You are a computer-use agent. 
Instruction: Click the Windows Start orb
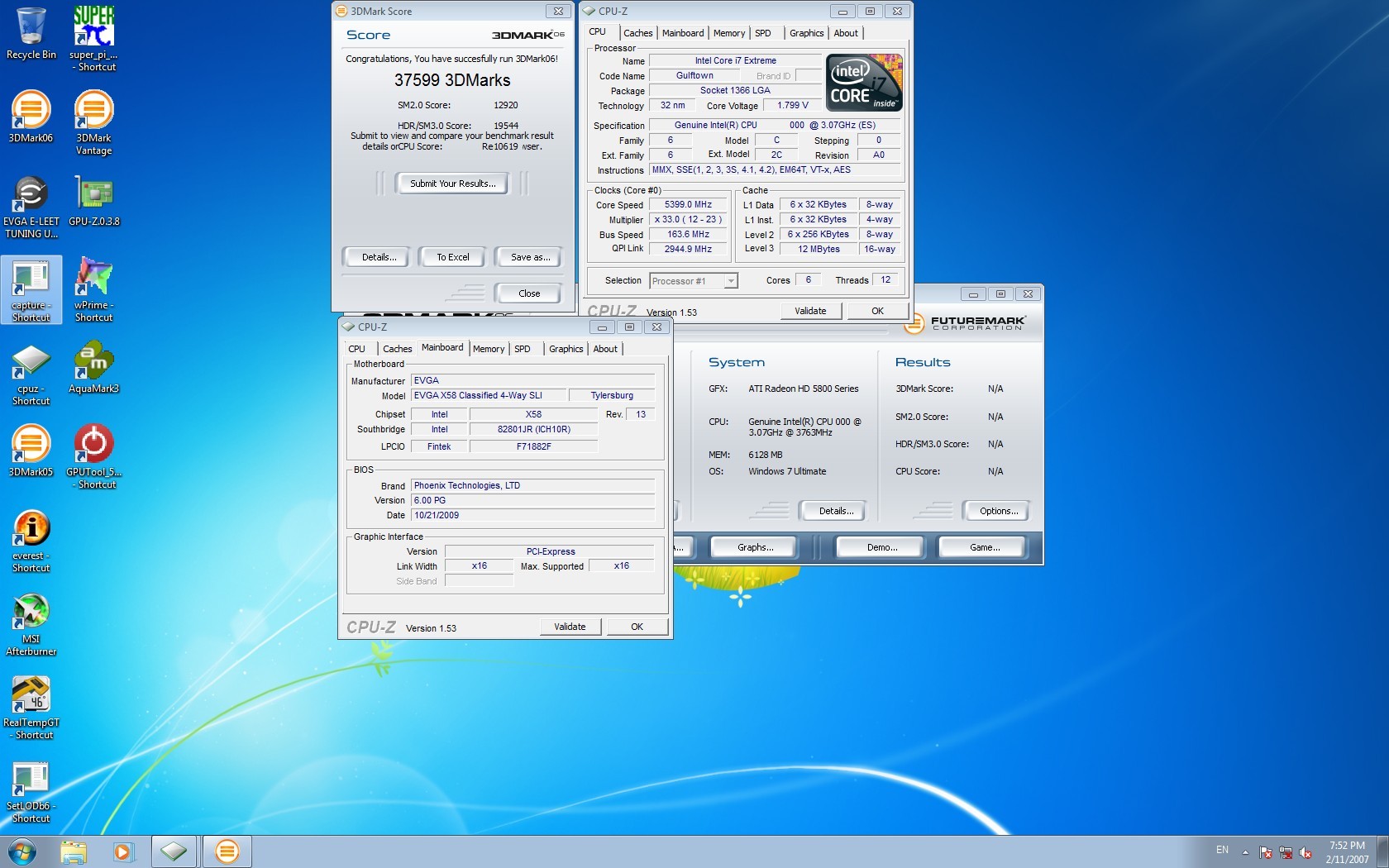click(x=22, y=851)
